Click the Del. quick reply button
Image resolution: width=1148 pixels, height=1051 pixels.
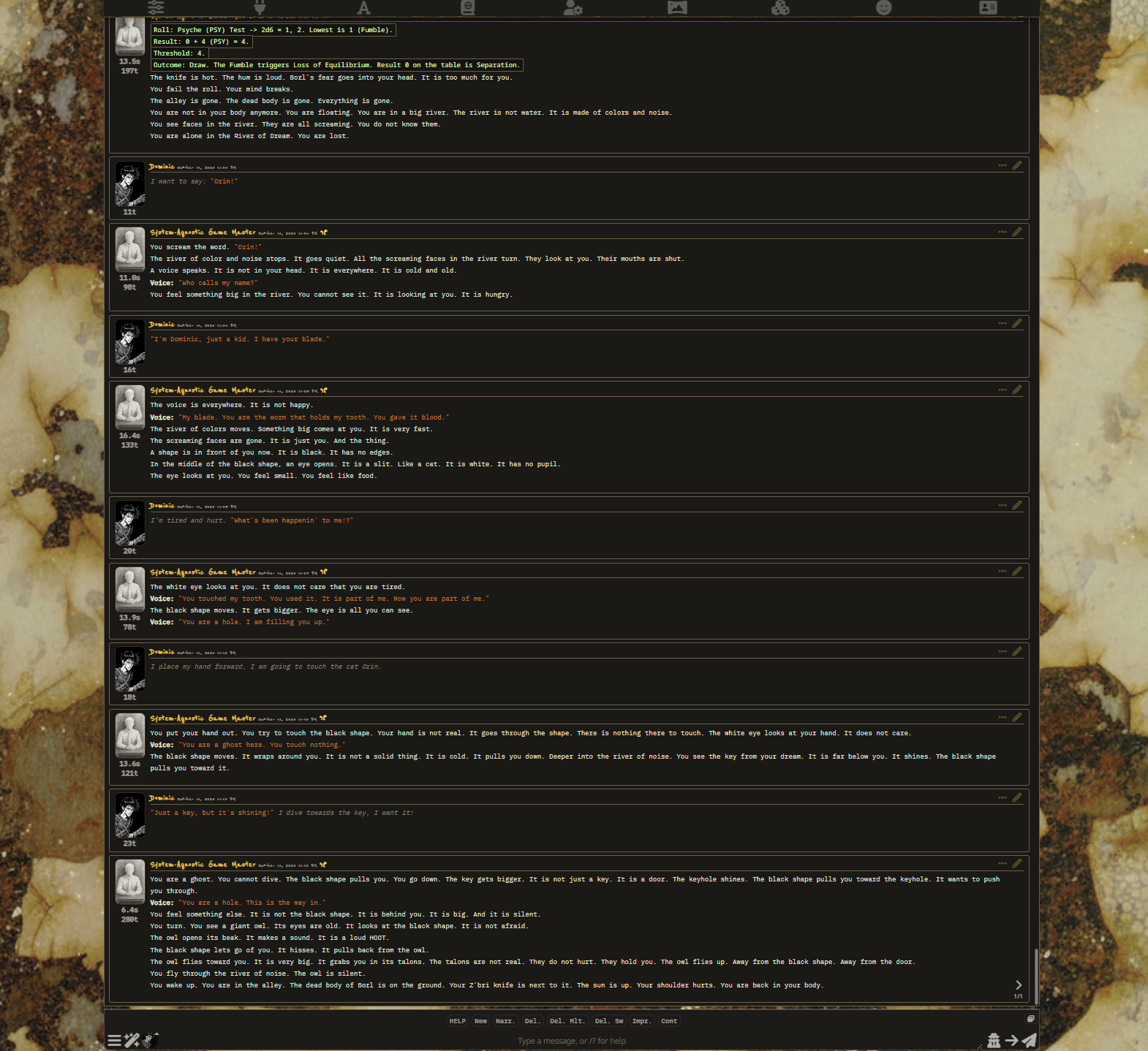click(532, 1021)
